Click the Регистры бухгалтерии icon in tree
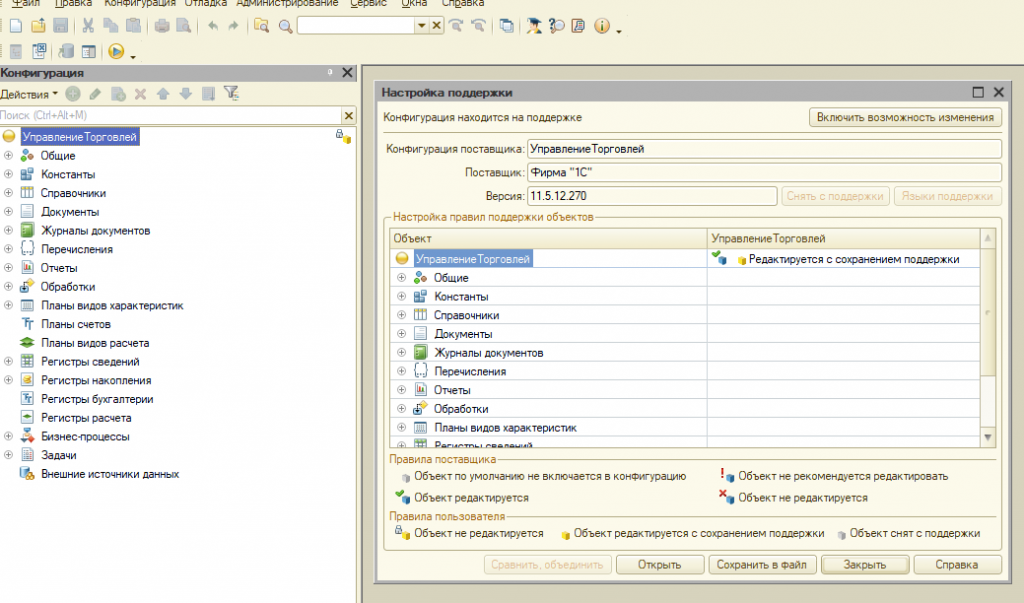Image resolution: width=1024 pixels, height=603 pixels. (x=28, y=399)
